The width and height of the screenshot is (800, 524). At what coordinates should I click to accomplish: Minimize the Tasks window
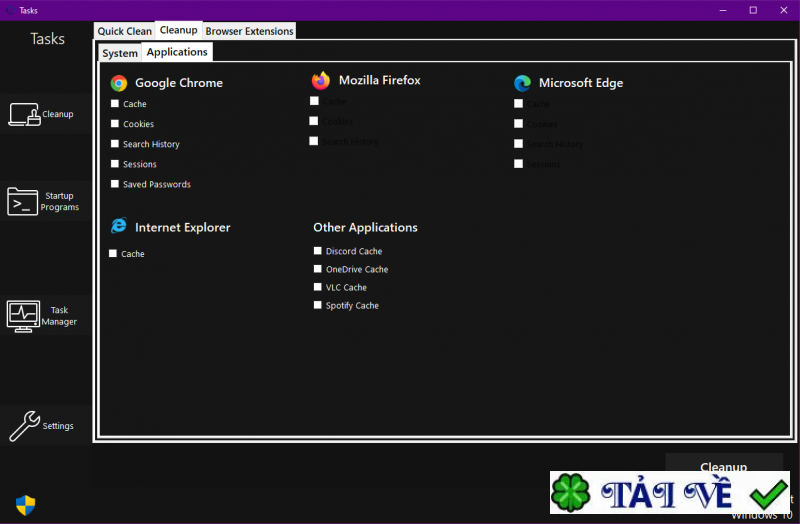coord(723,10)
